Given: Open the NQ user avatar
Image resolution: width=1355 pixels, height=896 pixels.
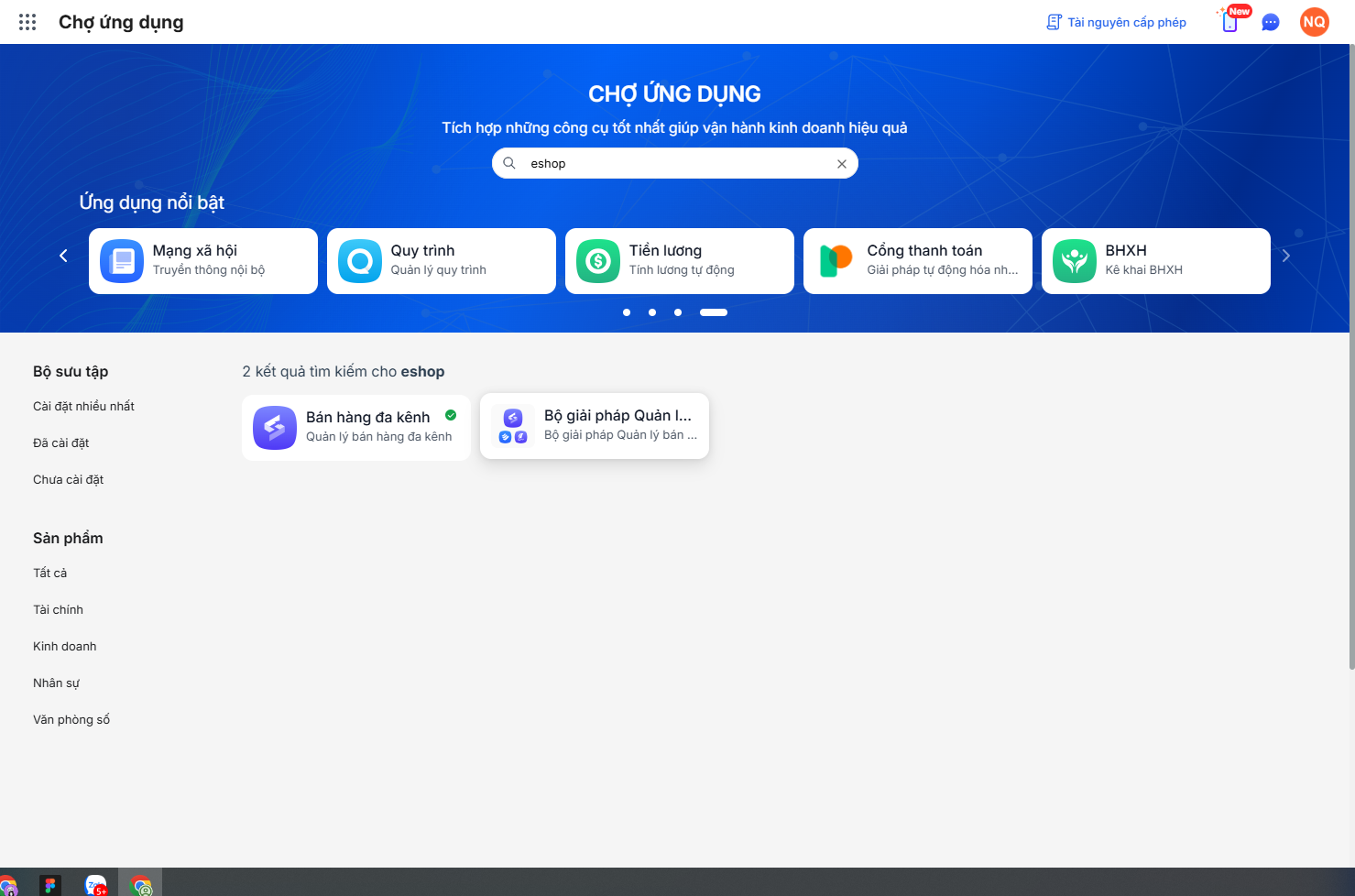Looking at the screenshot, I should click(x=1315, y=22).
